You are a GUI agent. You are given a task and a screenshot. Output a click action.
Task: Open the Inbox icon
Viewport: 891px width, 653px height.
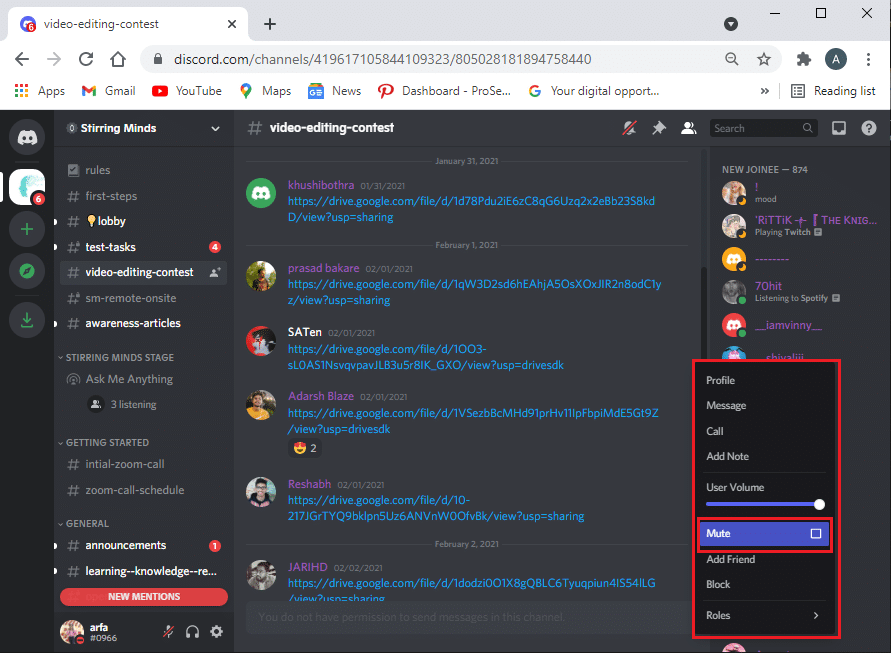pyautogui.click(x=839, y=128)
